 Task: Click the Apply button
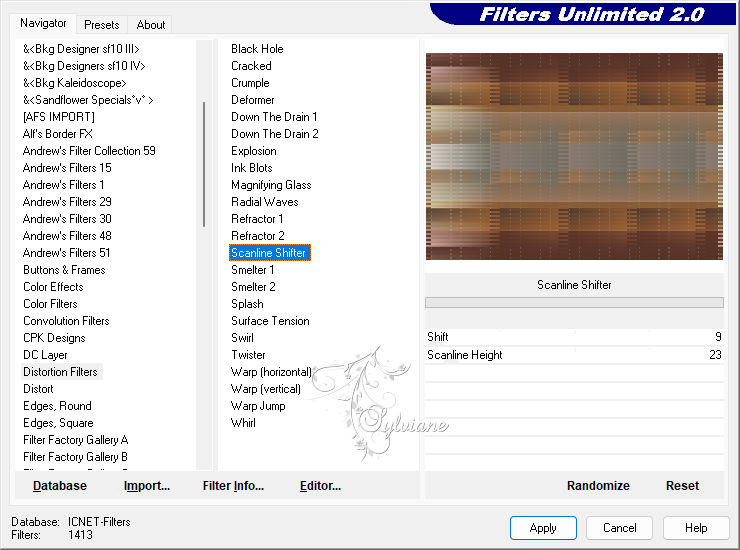coord(543,528)
